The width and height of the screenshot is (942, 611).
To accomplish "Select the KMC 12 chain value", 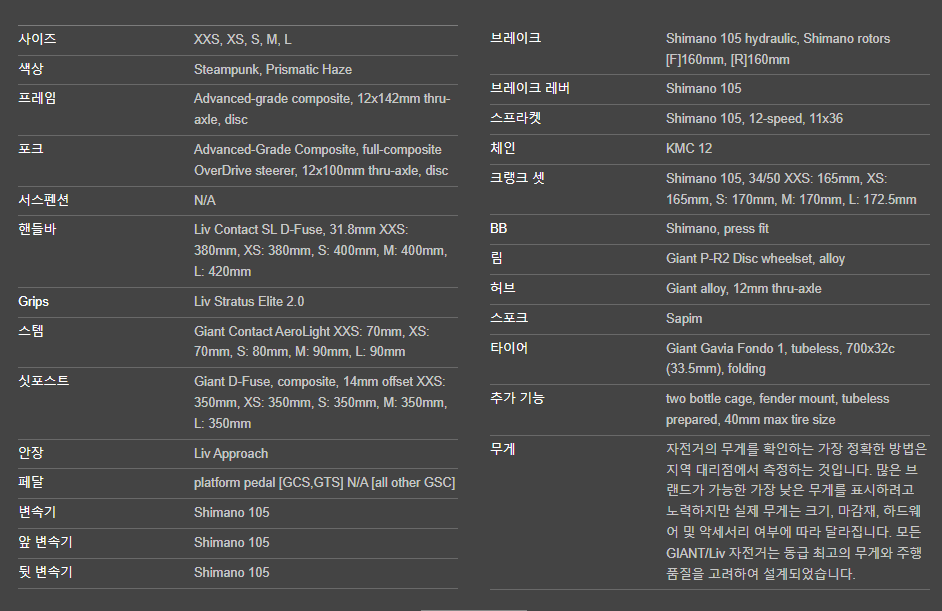I will [x=689, y=148].
